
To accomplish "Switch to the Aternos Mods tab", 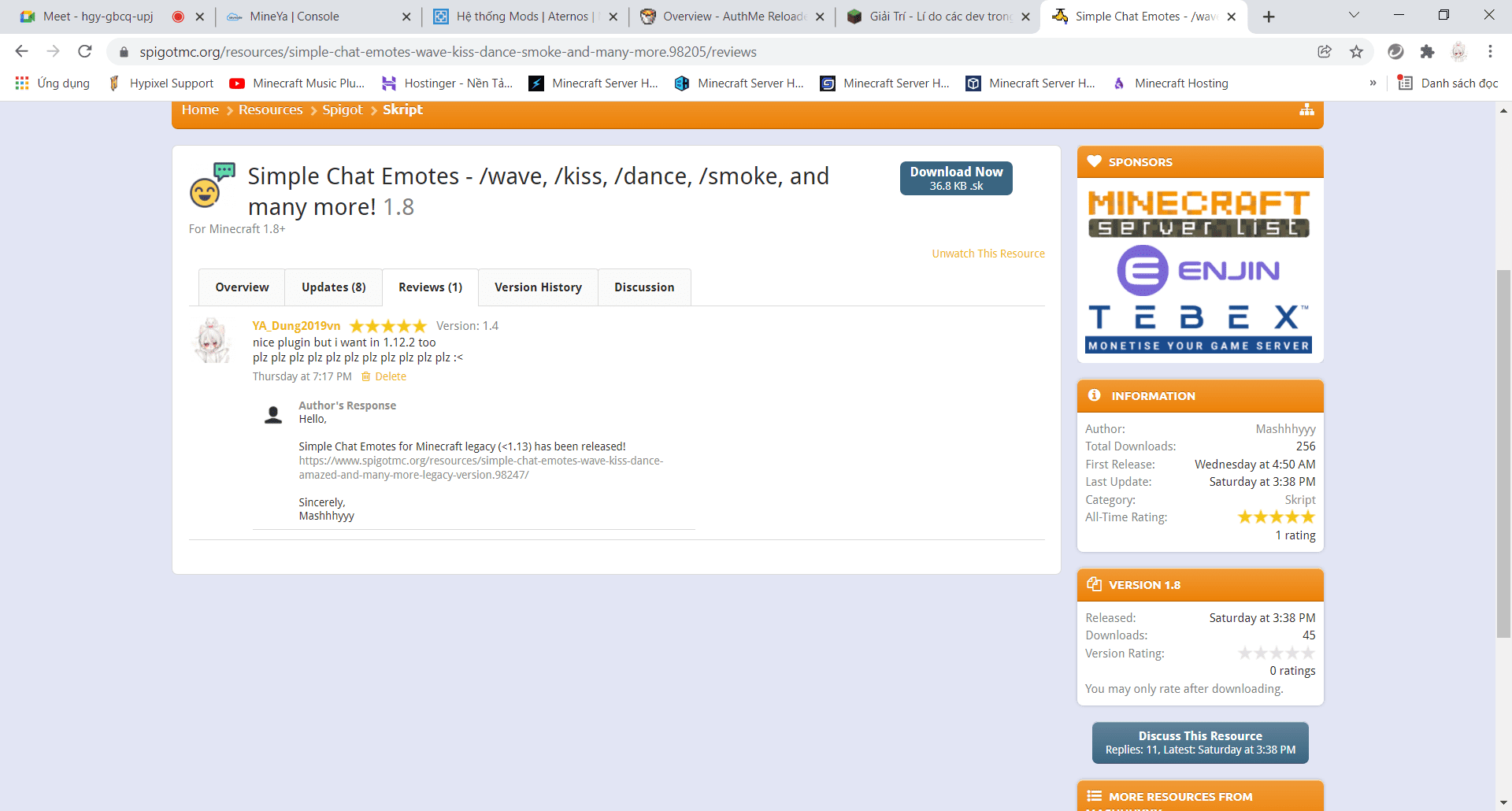I will 525,17.
